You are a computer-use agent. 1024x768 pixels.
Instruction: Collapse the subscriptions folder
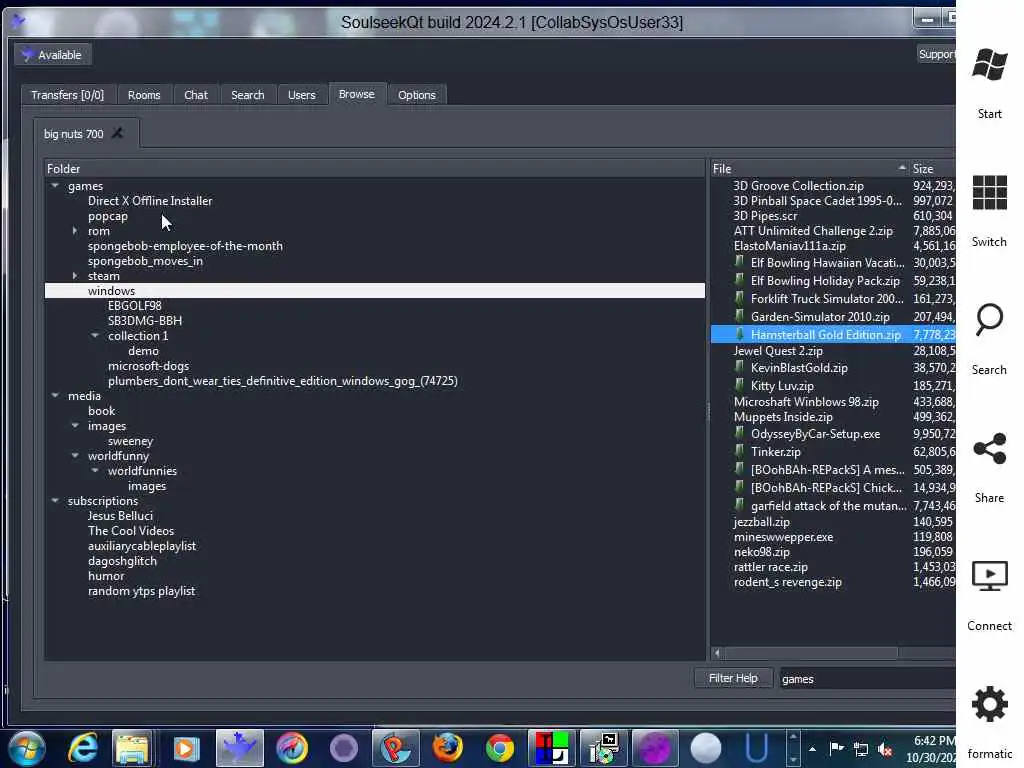coord(56,501)
